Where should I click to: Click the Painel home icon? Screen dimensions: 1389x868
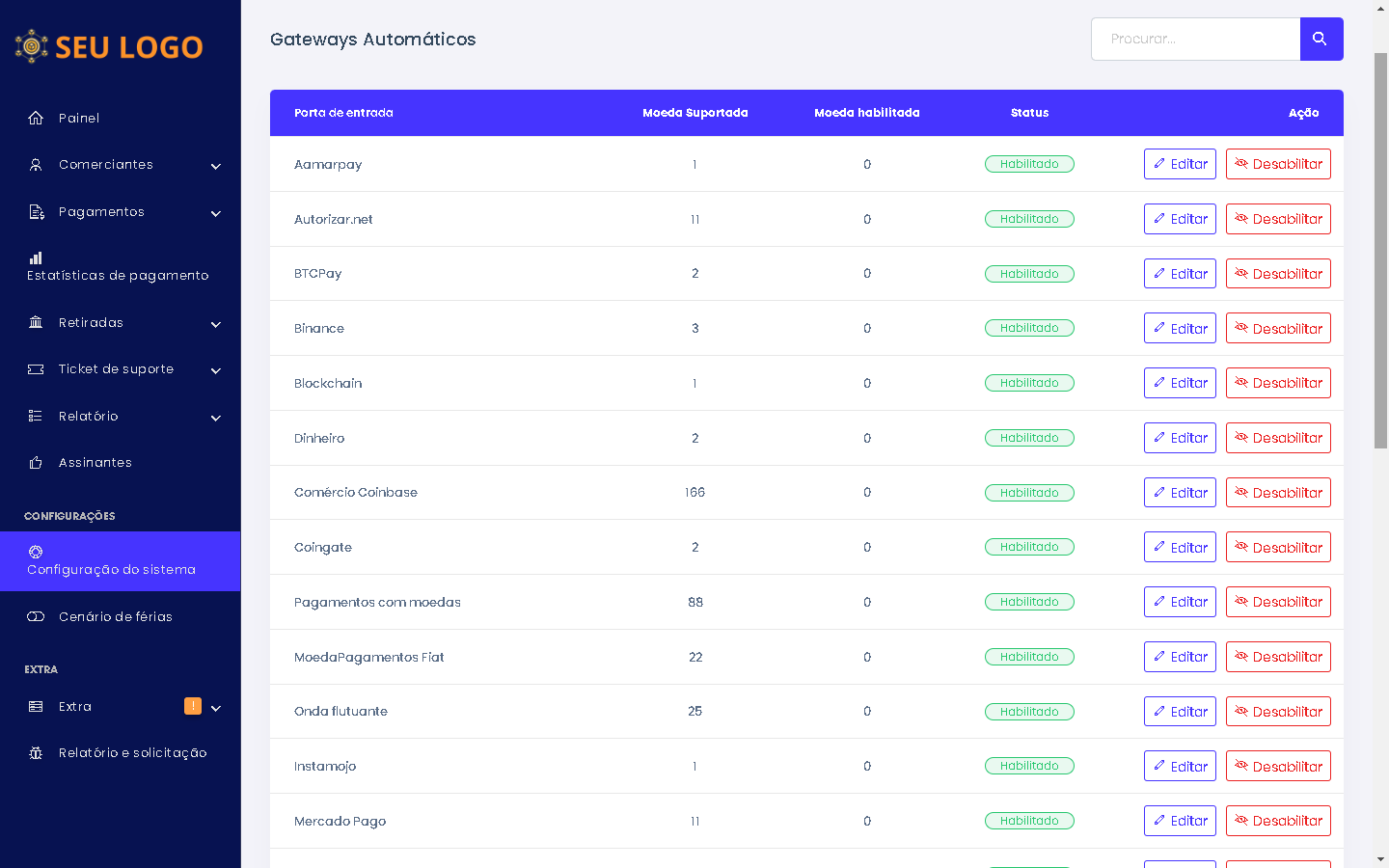click(x=36, y=118)
